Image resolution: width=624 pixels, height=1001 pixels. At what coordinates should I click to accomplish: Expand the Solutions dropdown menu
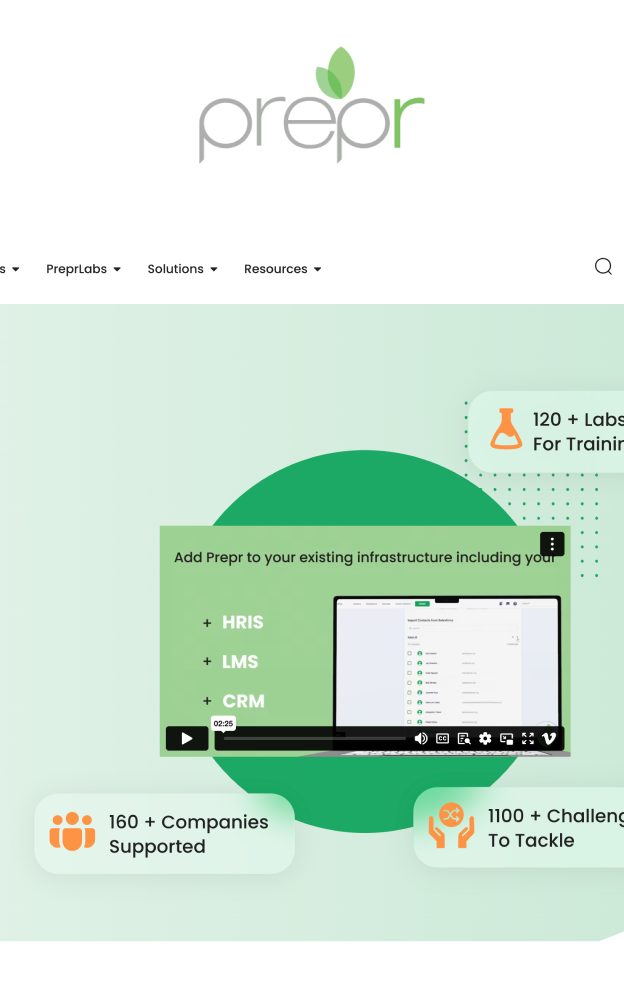coord(183,269)
